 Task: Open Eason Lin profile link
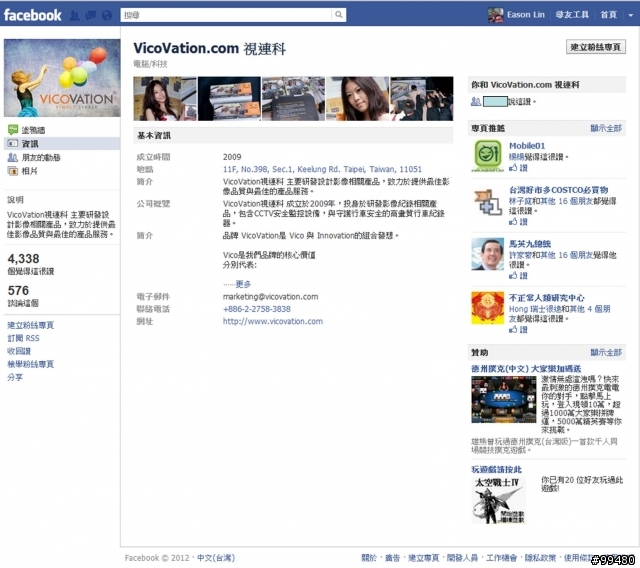point(526,15)
